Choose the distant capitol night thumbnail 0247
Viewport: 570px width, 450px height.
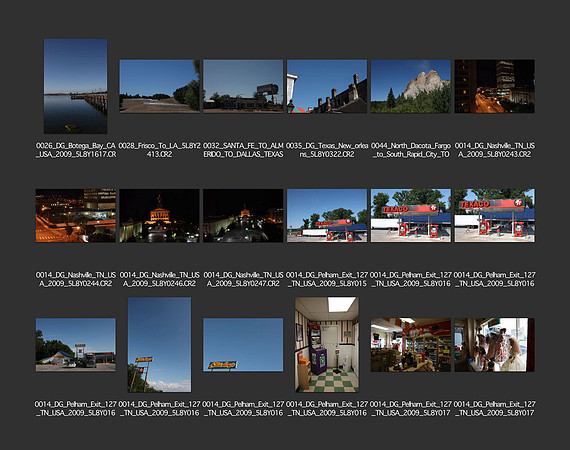click(x=243, y=216)
